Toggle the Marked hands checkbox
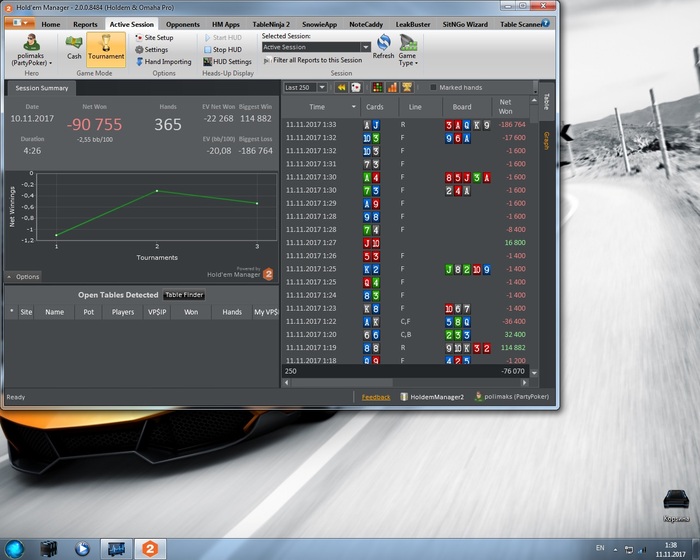This screenshot has width=700, height=560. click(433, 88)
